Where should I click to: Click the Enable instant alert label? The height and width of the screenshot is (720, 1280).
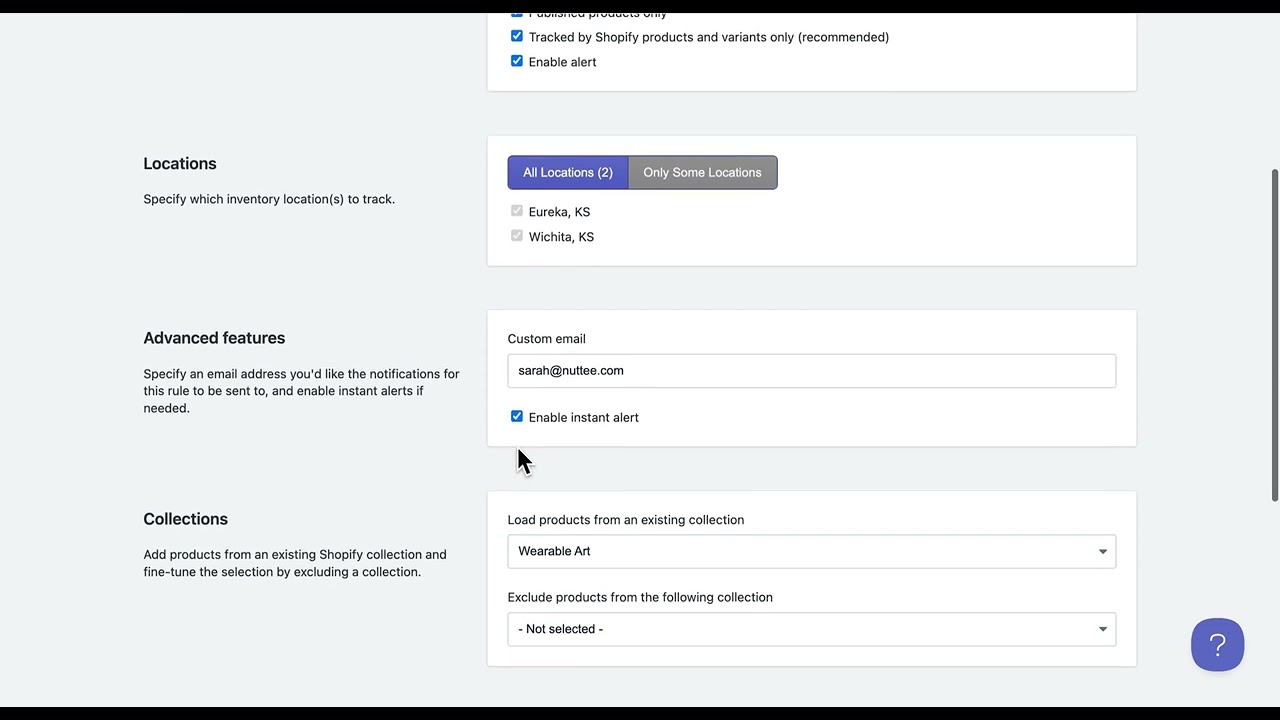(x=583, y=418)
